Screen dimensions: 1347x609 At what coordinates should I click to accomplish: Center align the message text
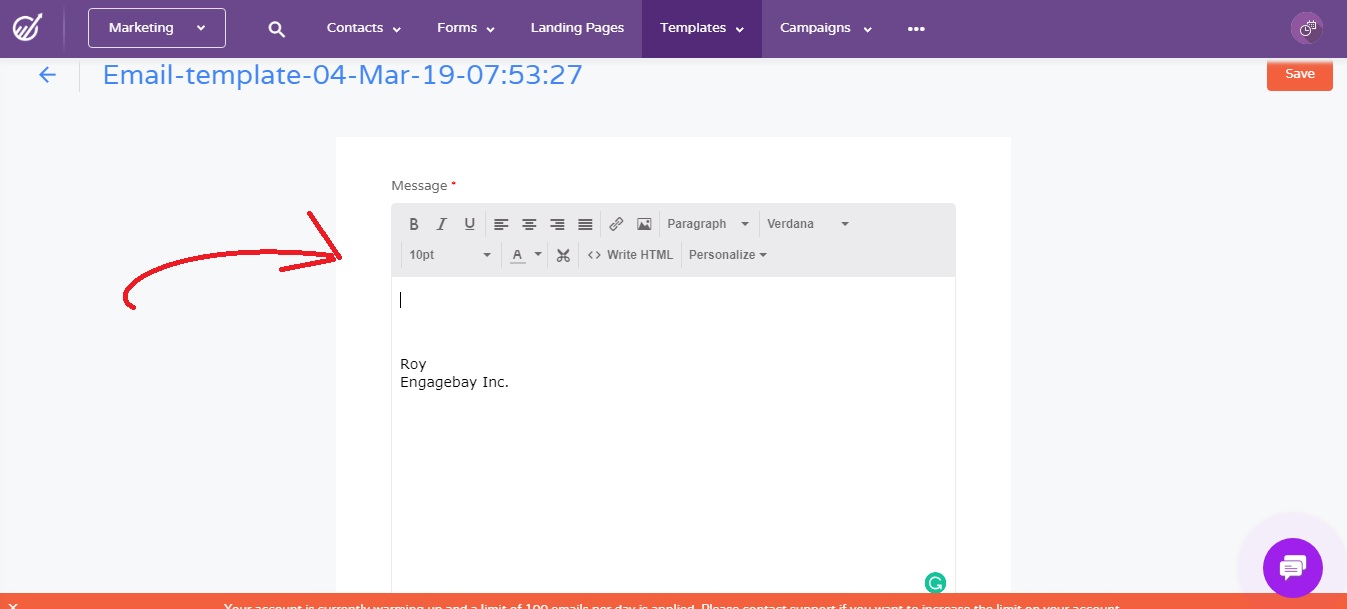(529, 224)
